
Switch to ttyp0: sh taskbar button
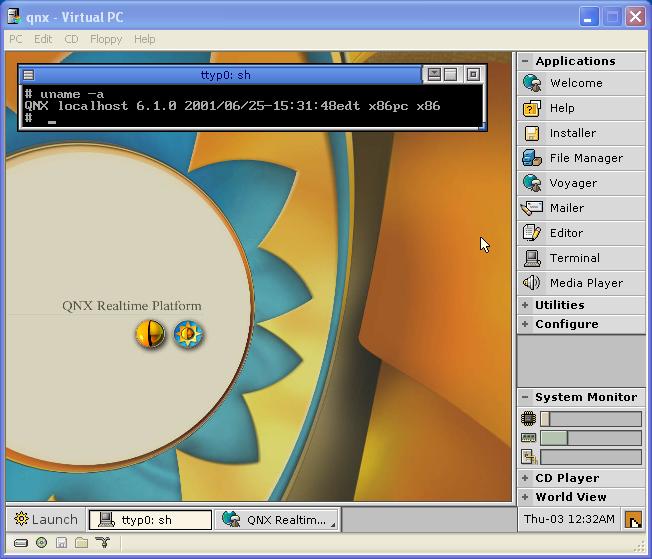click(x=150, y=520)
